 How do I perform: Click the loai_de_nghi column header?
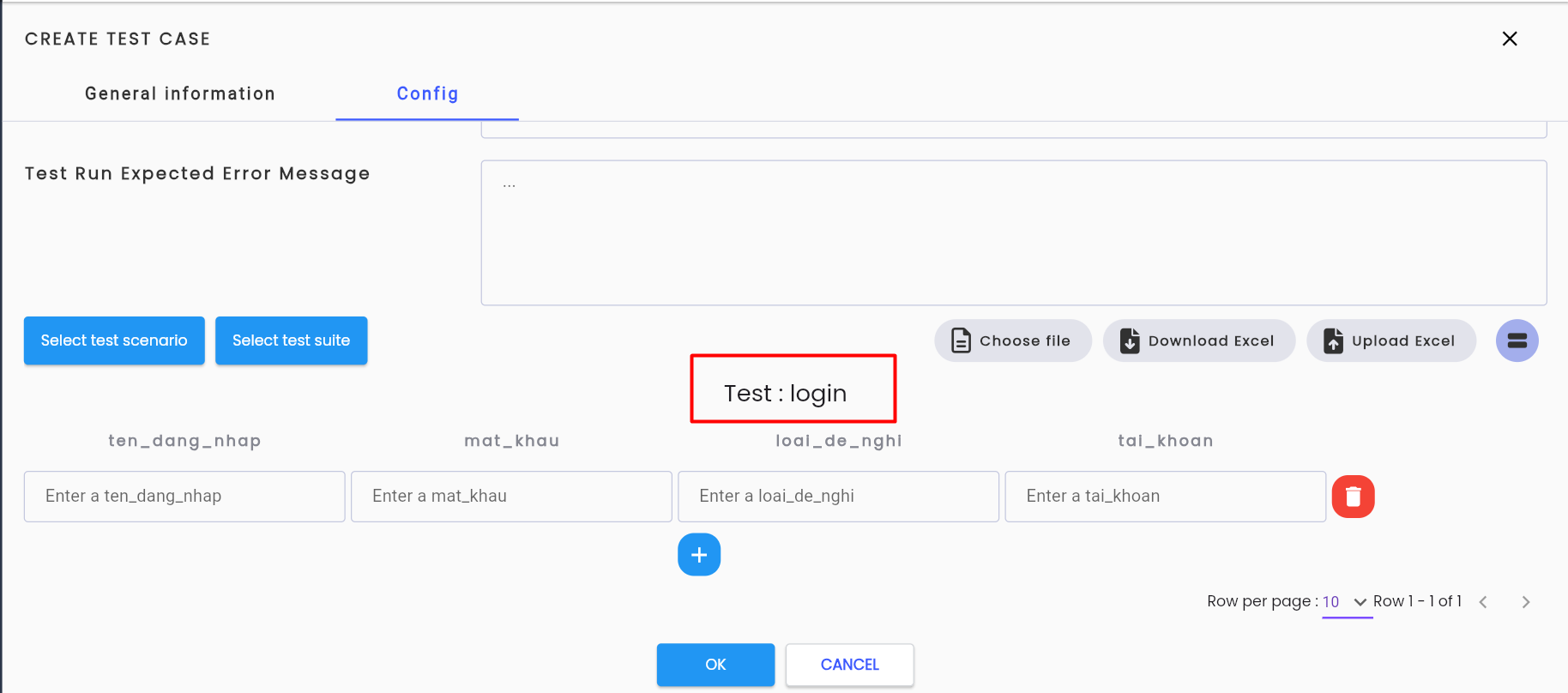(x=839, y=441)
